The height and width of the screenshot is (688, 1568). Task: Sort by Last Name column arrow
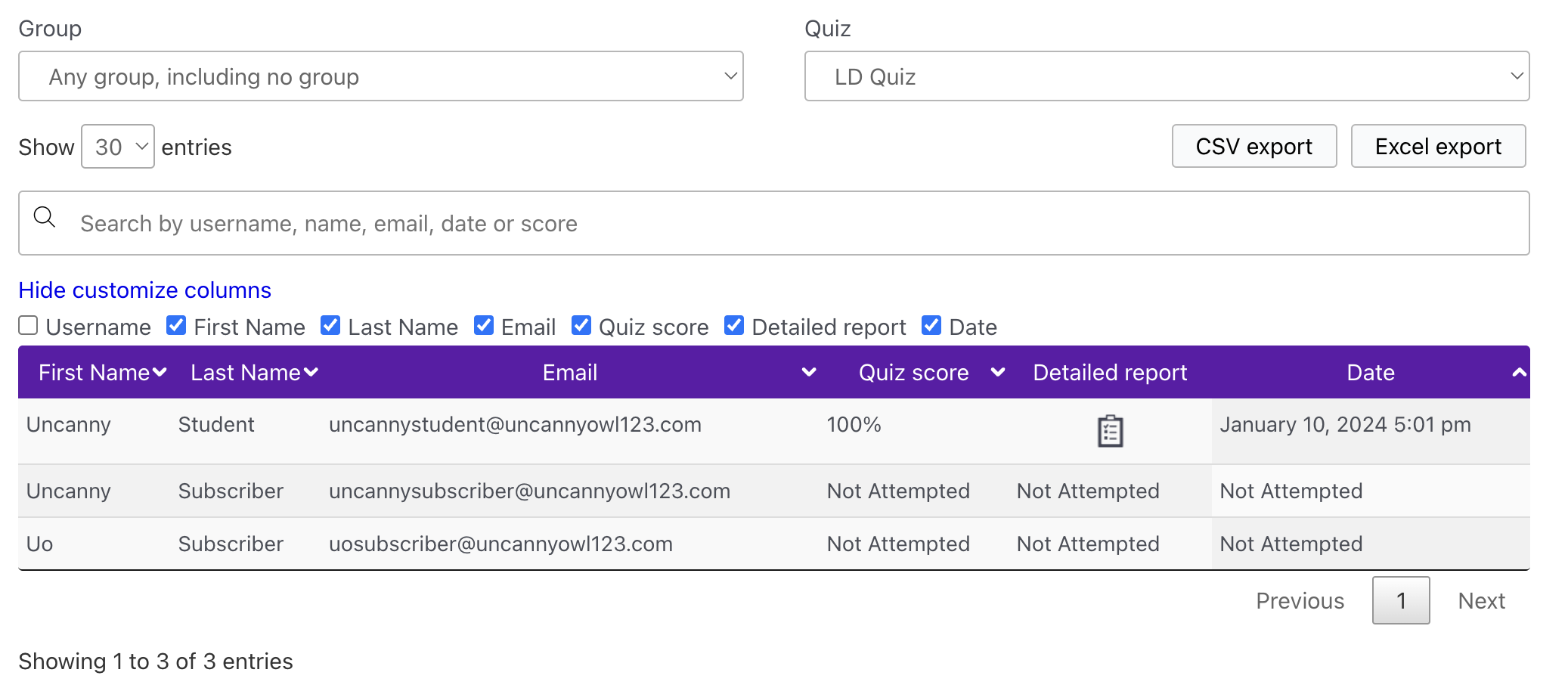click(311, 372)
